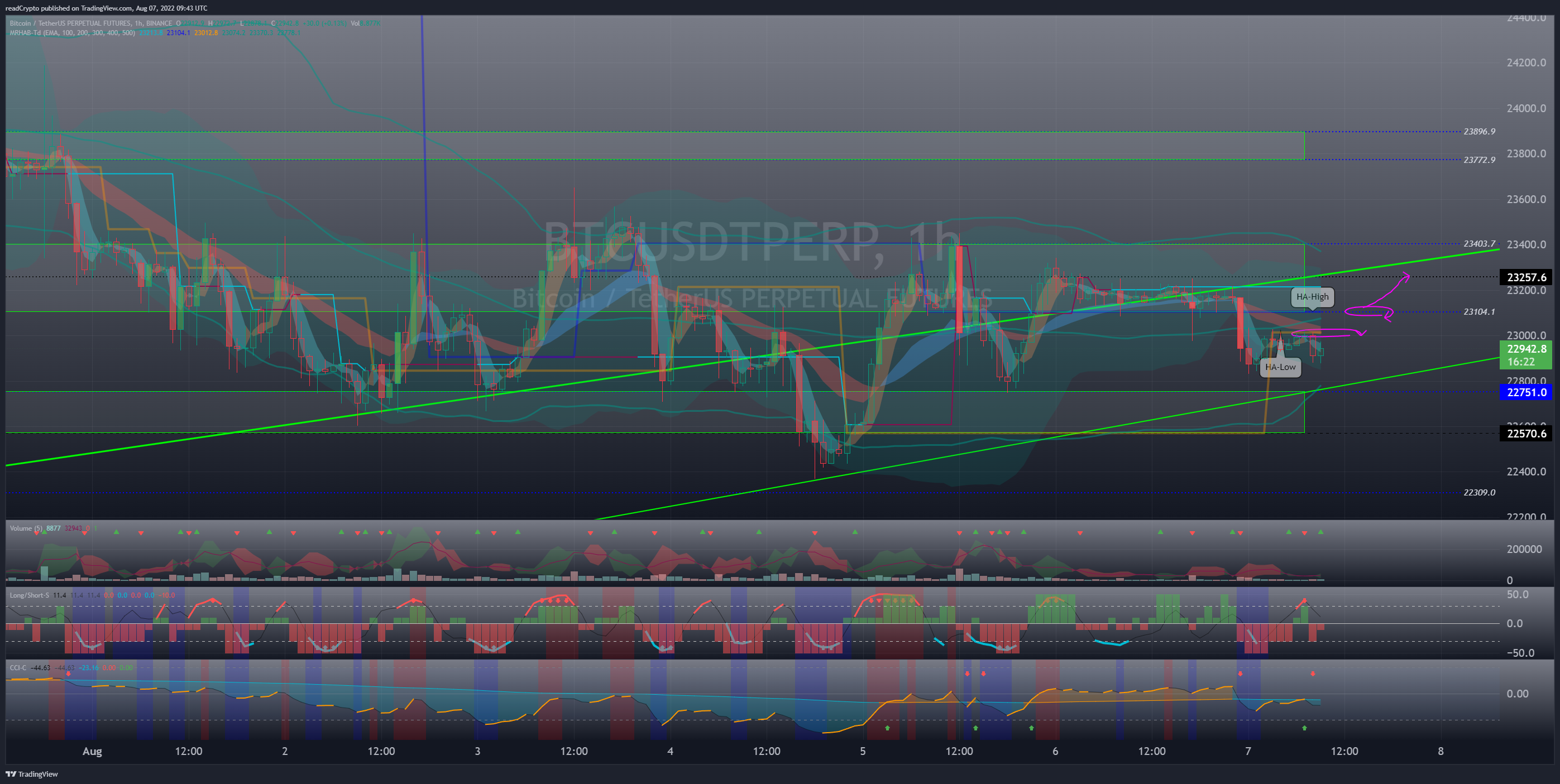The width and height of the screenshot is (1560, 784).
Task: Click the 23400.0 price axis tick
Action: click(x=1526, y=244)
